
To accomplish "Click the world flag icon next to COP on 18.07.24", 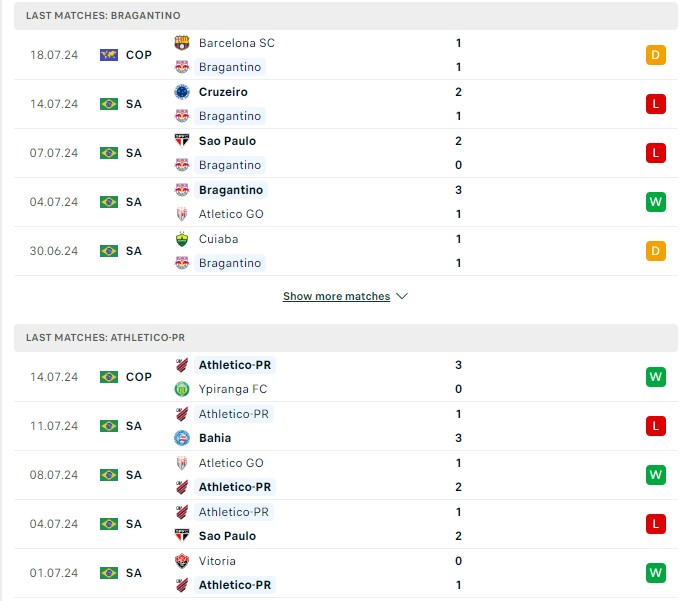I will 109,55.
